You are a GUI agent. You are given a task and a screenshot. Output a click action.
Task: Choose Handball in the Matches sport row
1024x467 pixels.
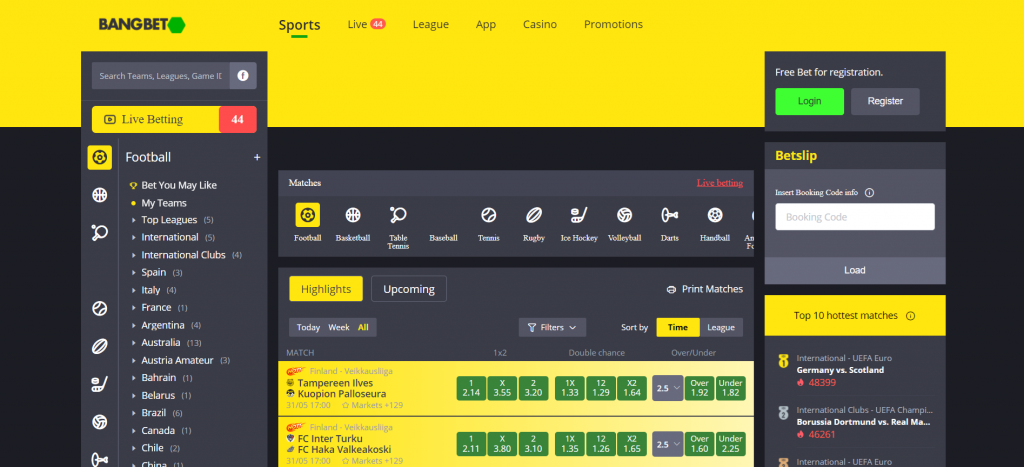click(x=715, y=223)
